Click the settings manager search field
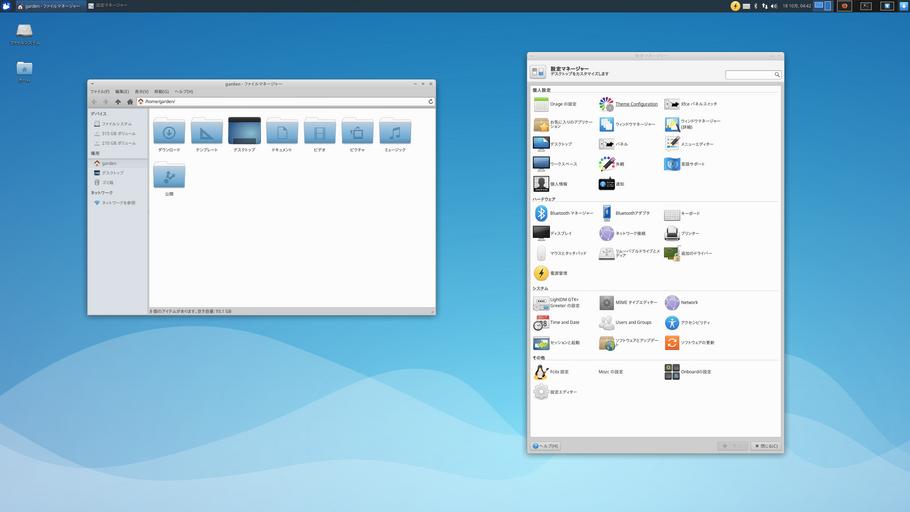The width and height of the screenshot is (910, 512). [x=752, y=74]
